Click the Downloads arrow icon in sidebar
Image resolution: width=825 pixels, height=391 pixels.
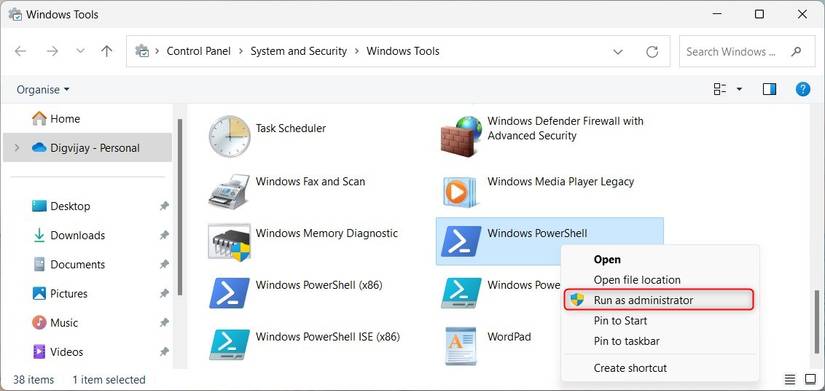[x=39, y=235]
